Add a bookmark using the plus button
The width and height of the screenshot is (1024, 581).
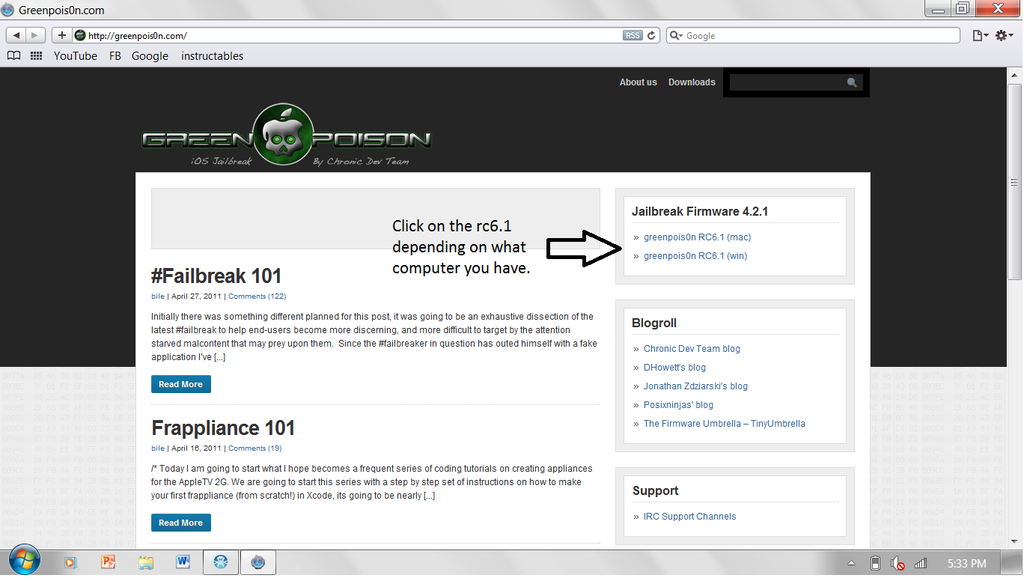coord(61,34)
